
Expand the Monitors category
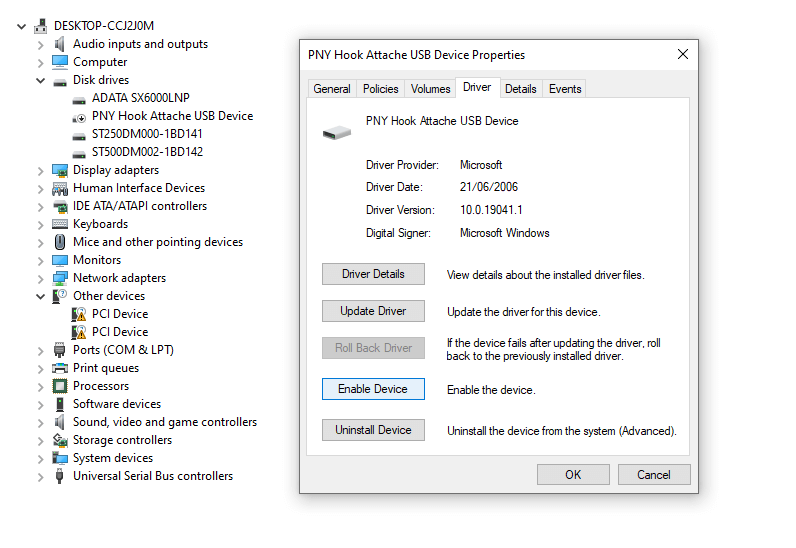(41, 261)
